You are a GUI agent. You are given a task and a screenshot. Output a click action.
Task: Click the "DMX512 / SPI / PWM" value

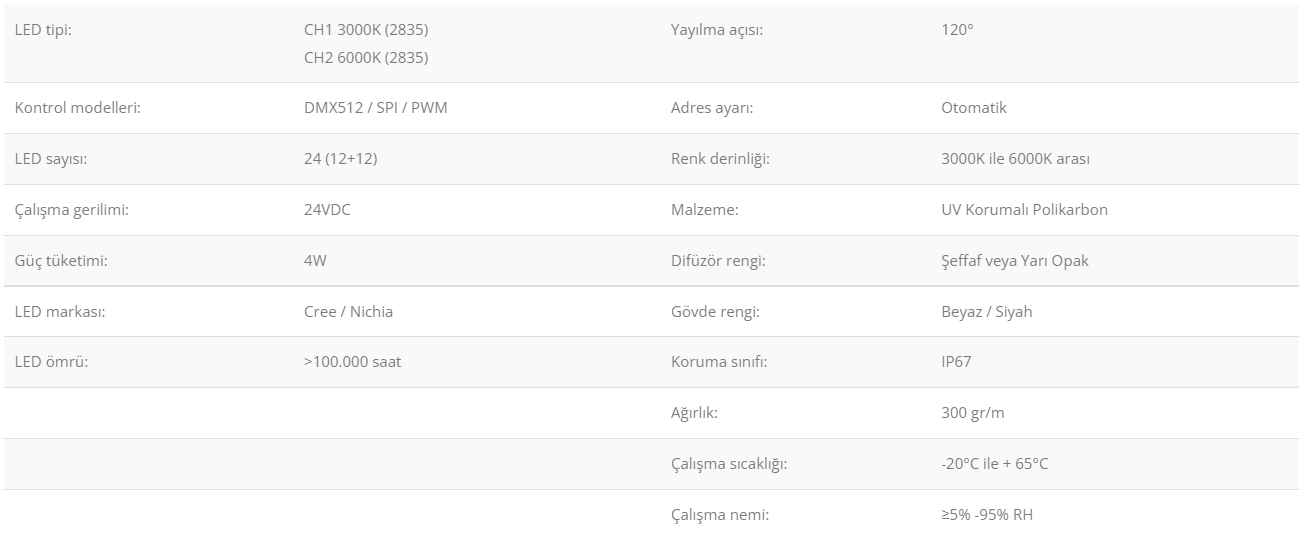pos(375,108)
